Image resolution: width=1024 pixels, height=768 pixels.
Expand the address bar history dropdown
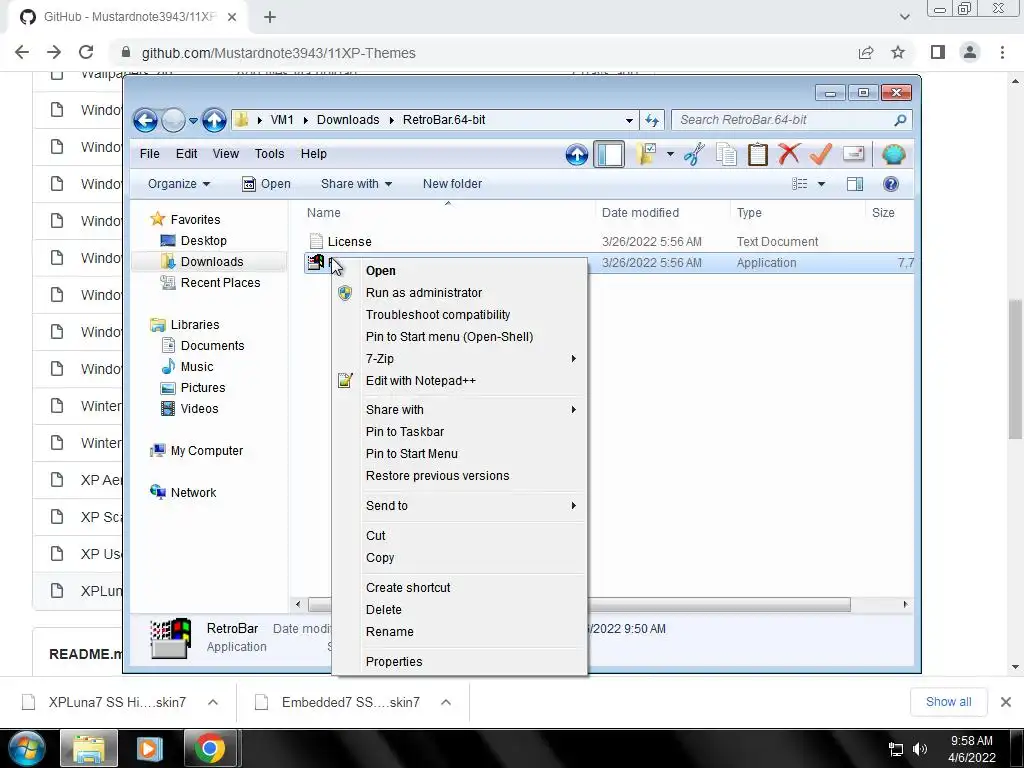629,120
